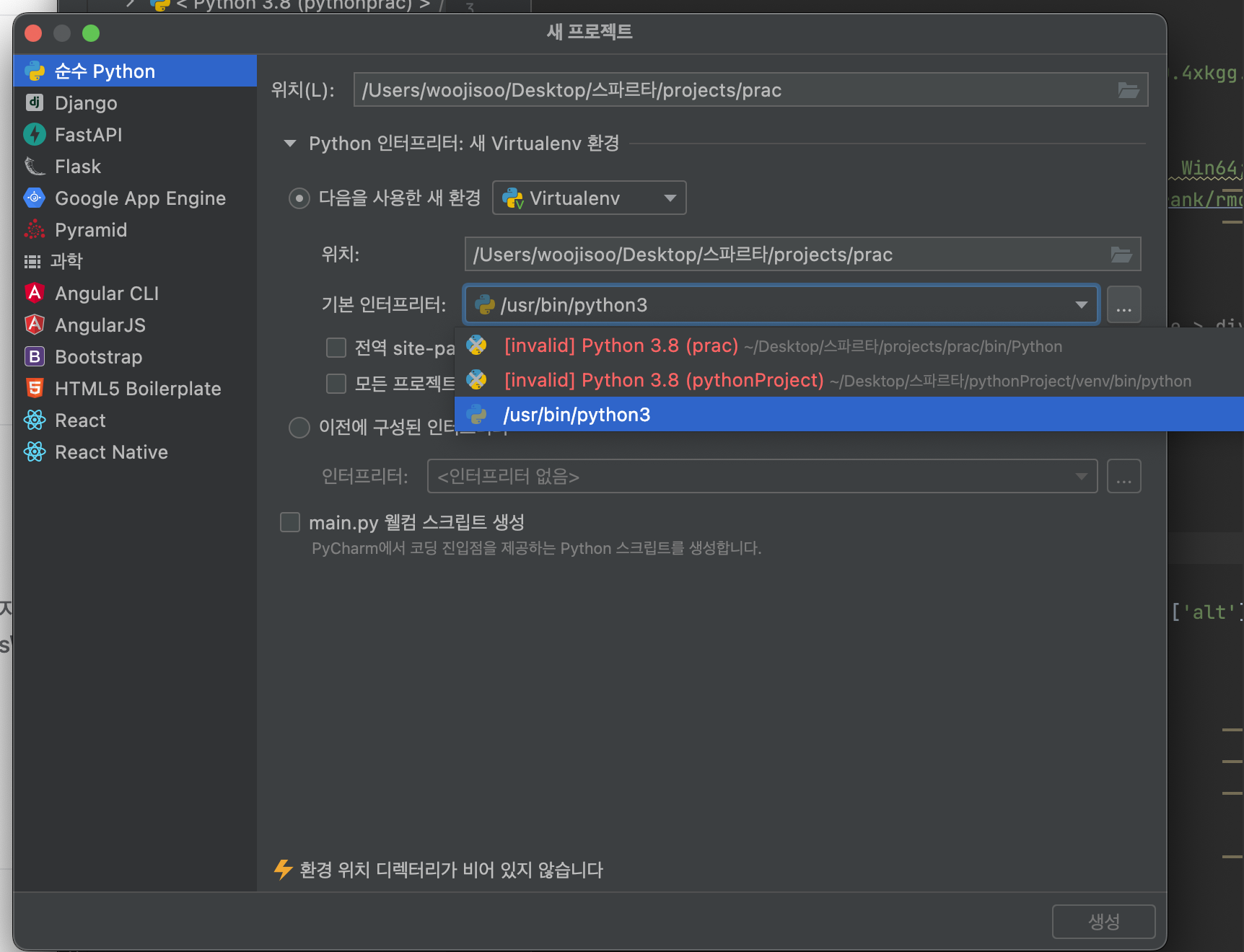The image size is (1244, 952).
Task: Click the HTML5 Boilerplate icon
Action: pyautogui.click(x=35, y=388)
